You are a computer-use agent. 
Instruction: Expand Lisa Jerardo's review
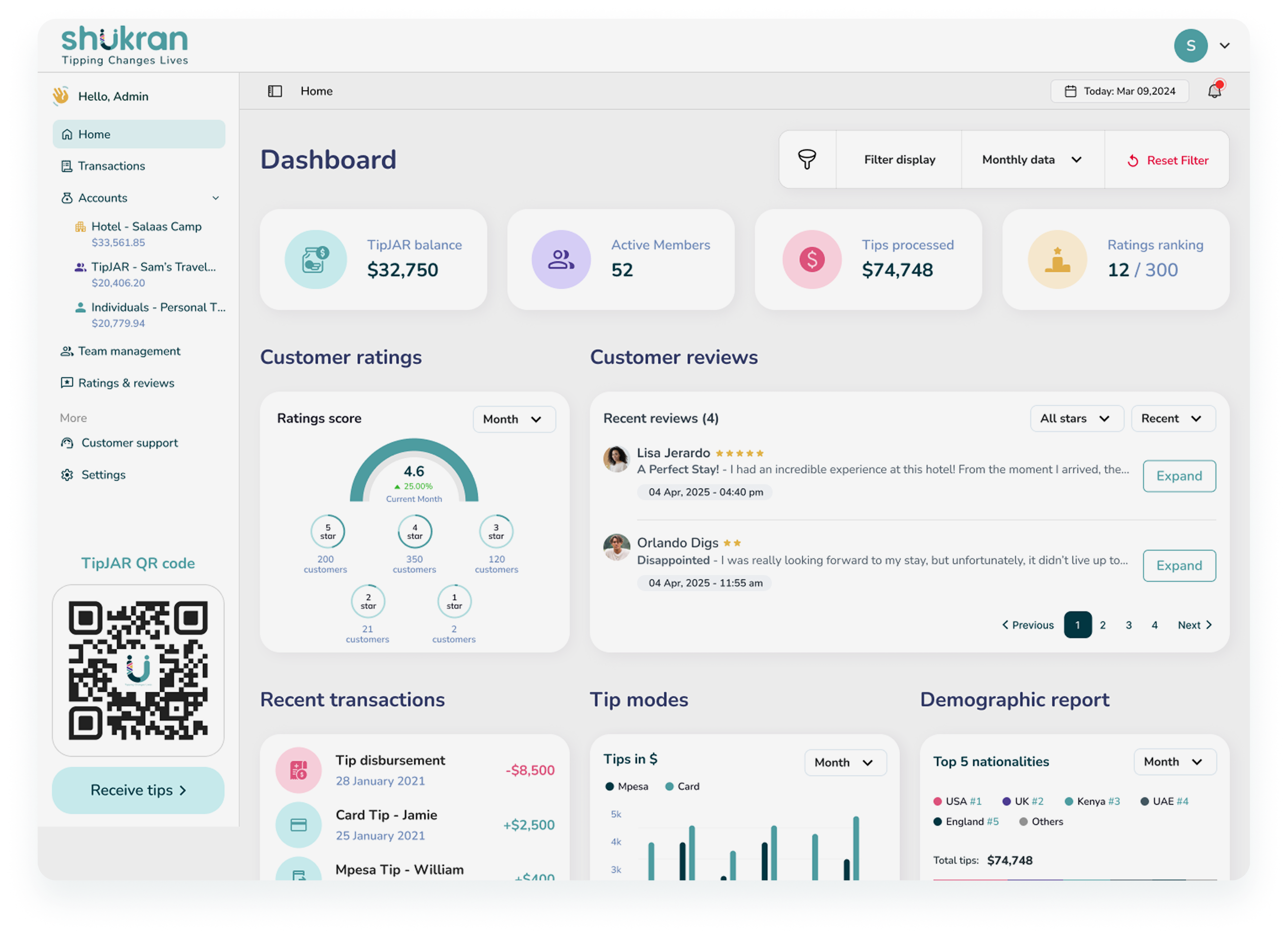point(1178,476)
